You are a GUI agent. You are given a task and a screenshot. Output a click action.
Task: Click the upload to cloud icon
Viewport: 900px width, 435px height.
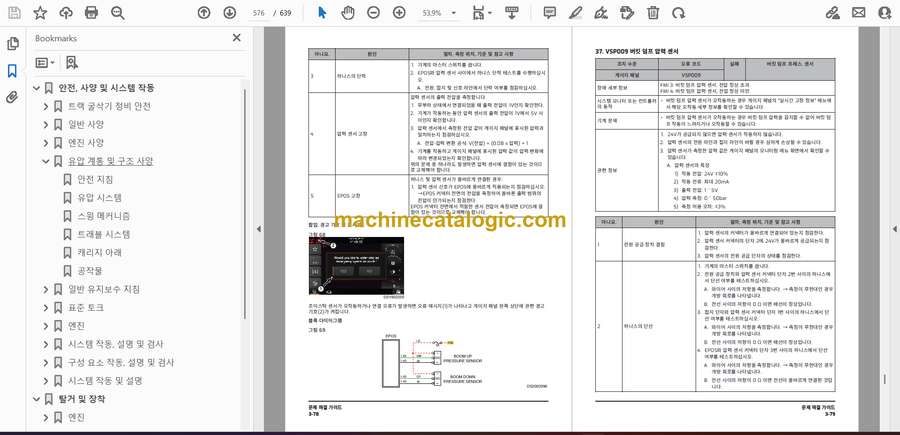click(66, 13)
